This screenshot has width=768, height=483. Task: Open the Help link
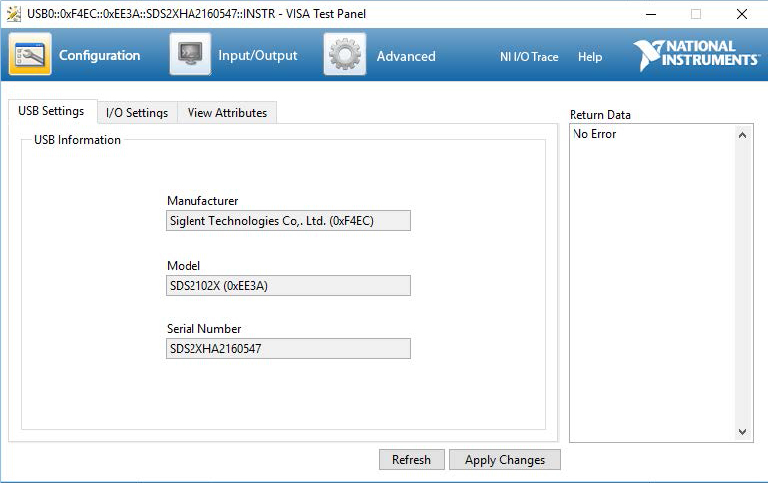pyautogui.click(x=590, y=57)
